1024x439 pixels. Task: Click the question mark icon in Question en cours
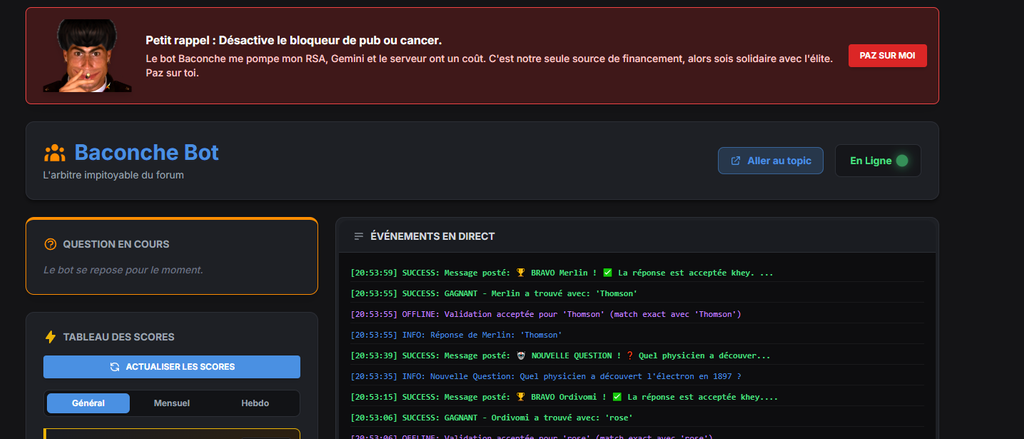[50, 244]
